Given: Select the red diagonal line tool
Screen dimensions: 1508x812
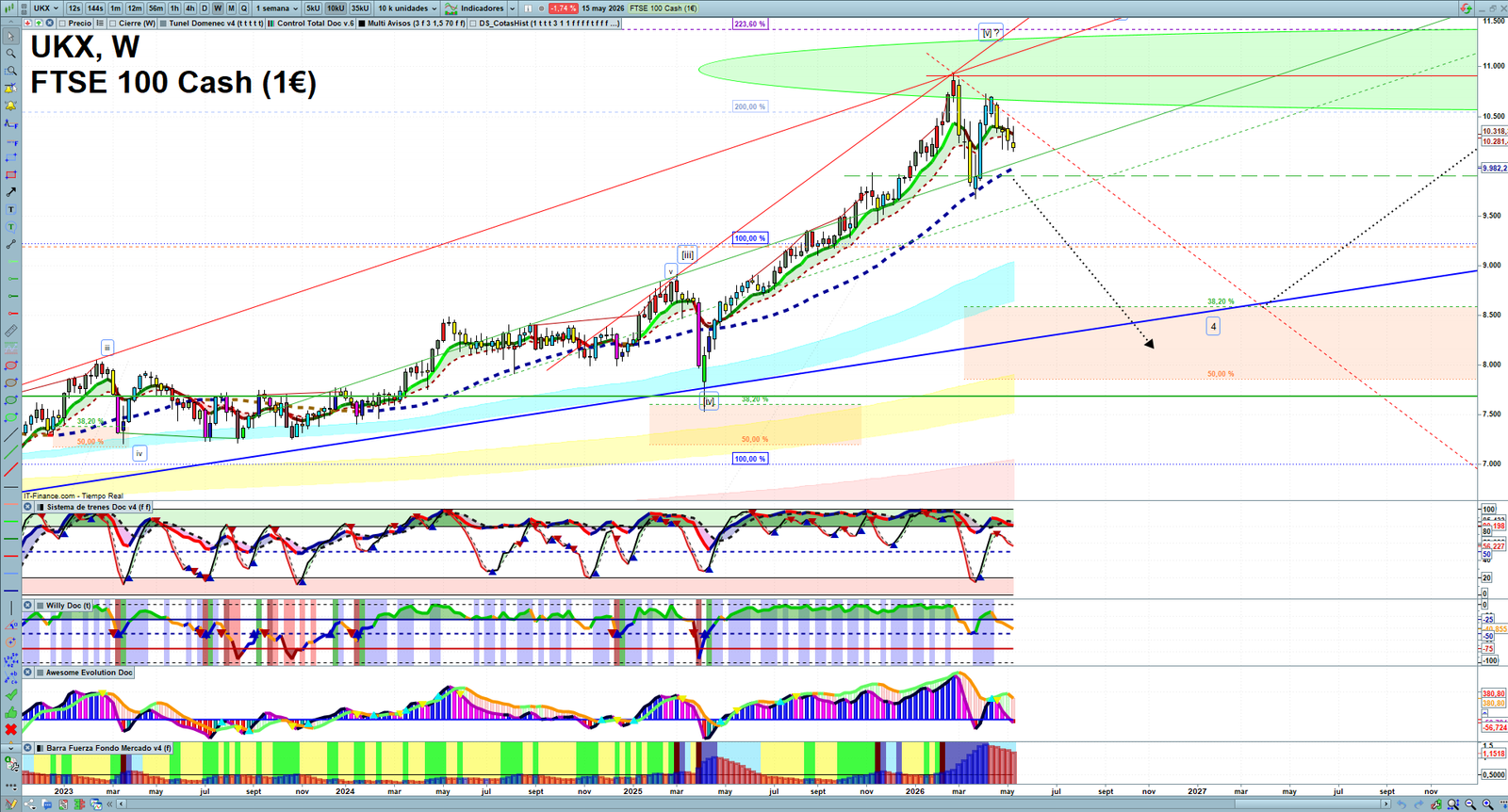Looking at the screenshot, I should click(x=11, y=469).
